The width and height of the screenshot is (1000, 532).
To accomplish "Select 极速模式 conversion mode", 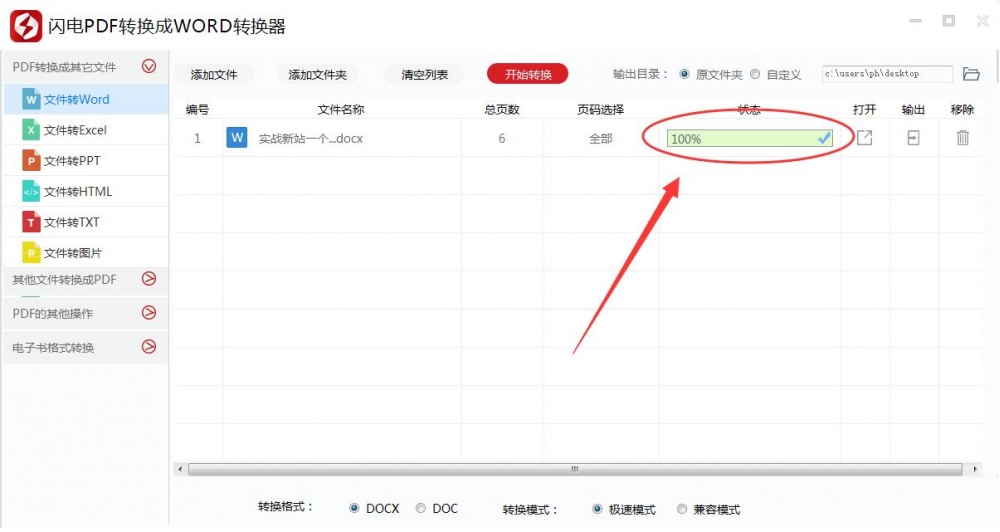I will (597, 509).
